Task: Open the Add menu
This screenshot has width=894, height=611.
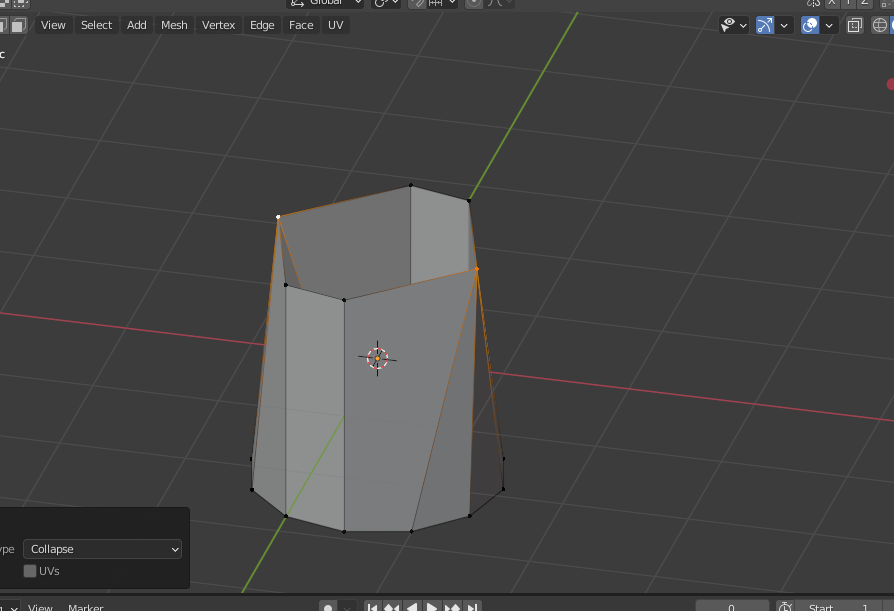Action: 137,25
